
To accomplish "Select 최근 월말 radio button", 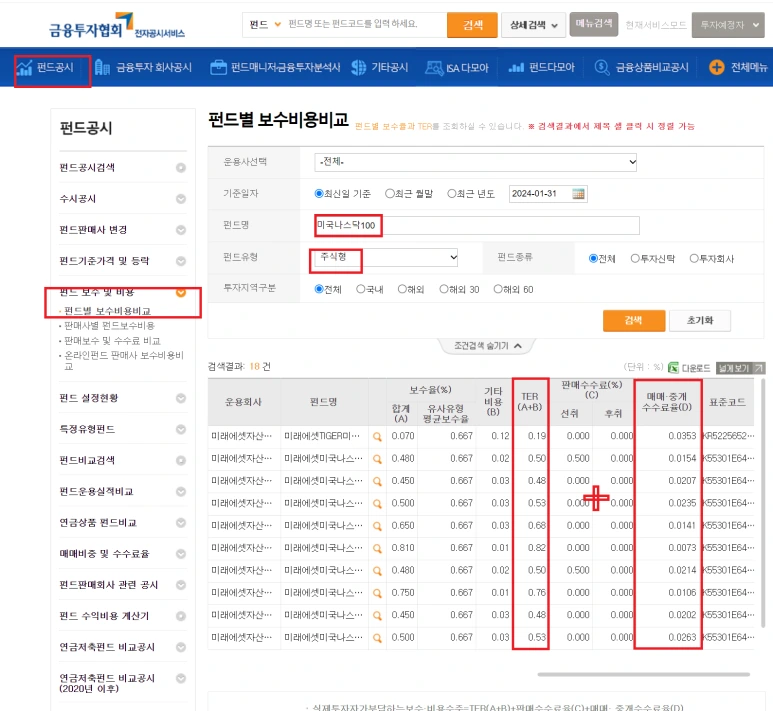I will [389, 193].
